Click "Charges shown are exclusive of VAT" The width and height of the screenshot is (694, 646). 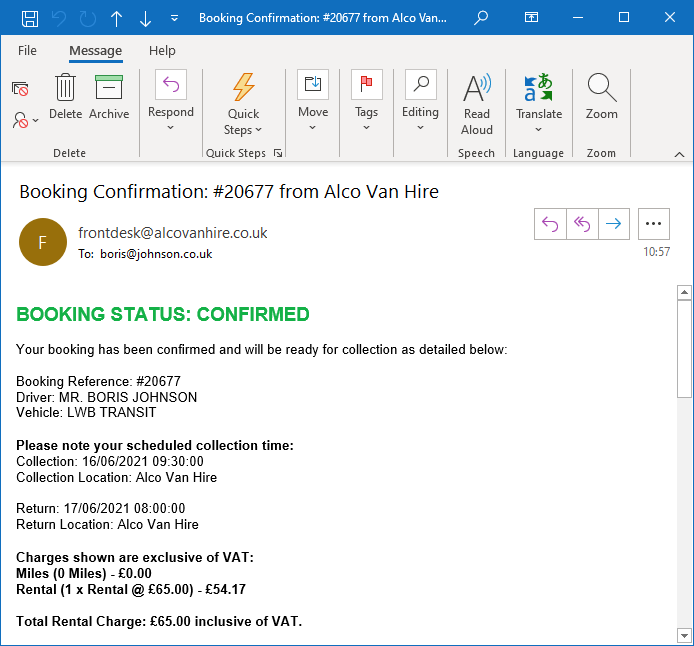click(x=133, y=558)
